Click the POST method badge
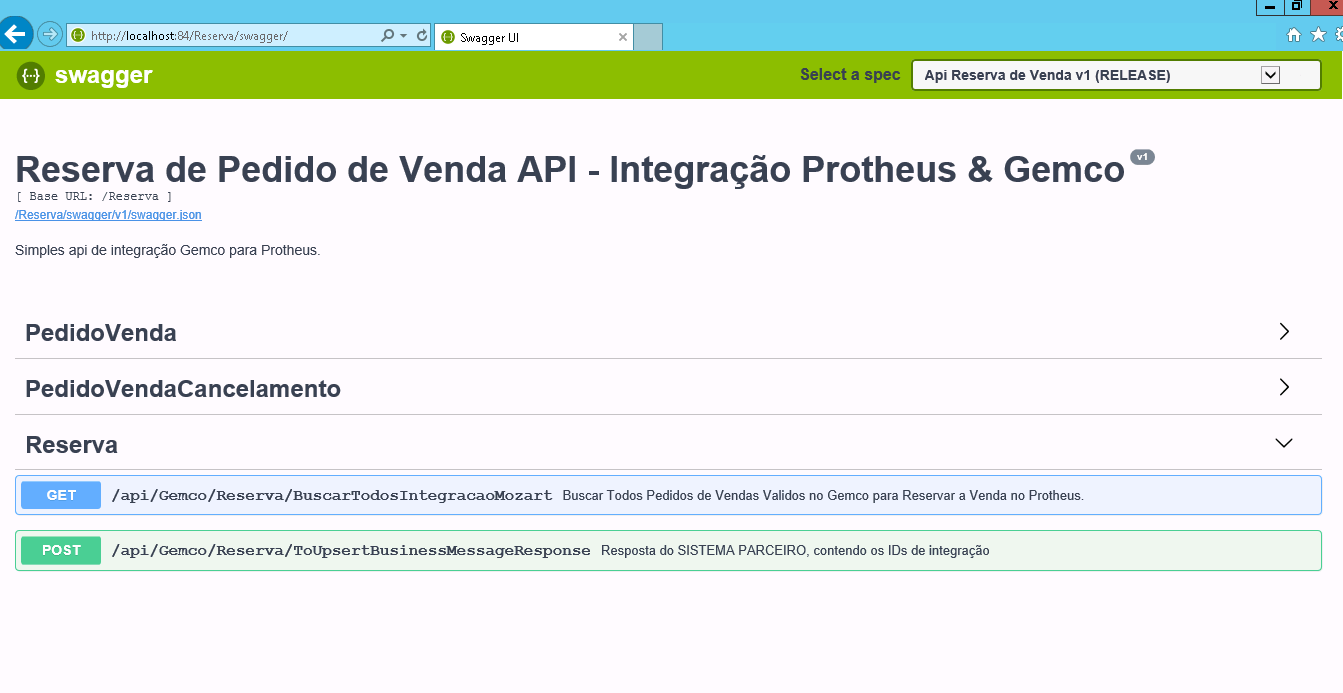The height and width of the screenshot is (693, 1343). (x=61, y=550)
